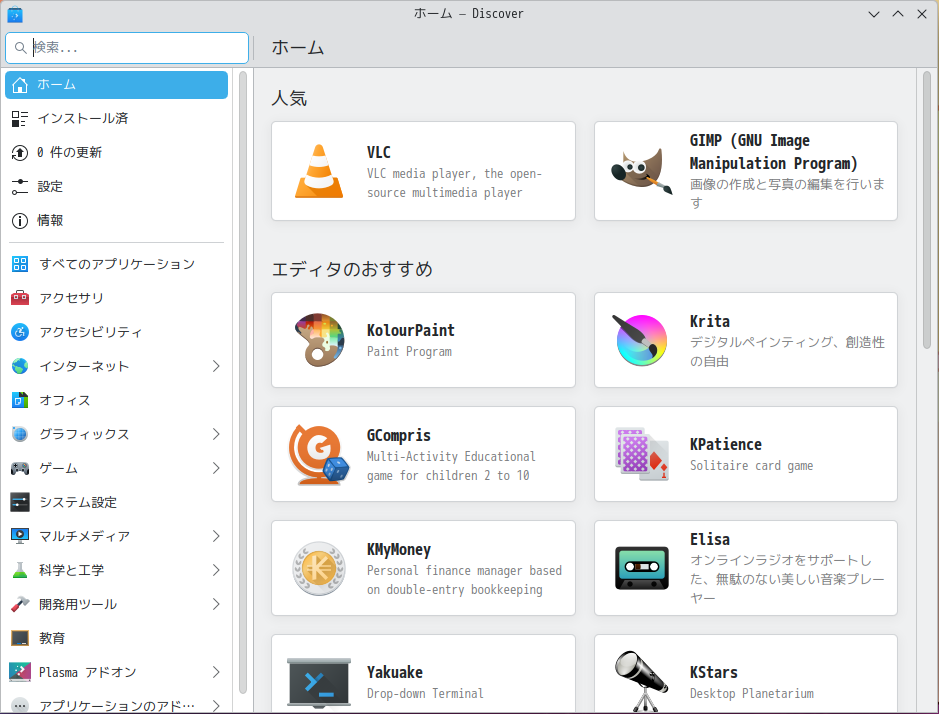The image size is (939, 714).
Task: Click the Yakuake terminal icon
Action: point(319,682)
